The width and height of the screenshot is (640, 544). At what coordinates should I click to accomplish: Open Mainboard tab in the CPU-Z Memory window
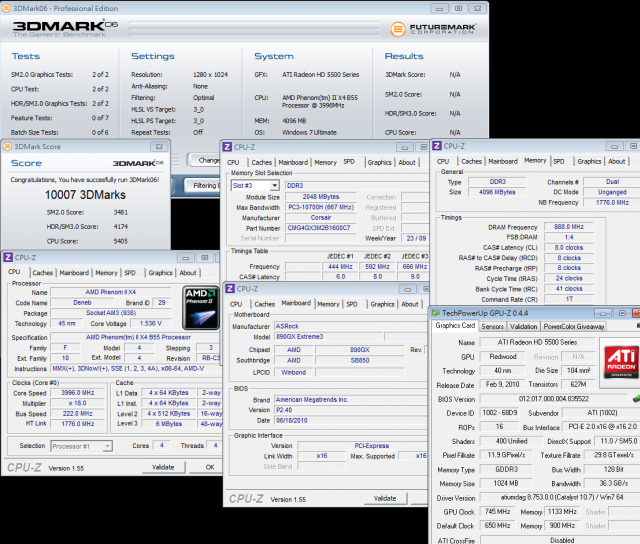point(503,162)
